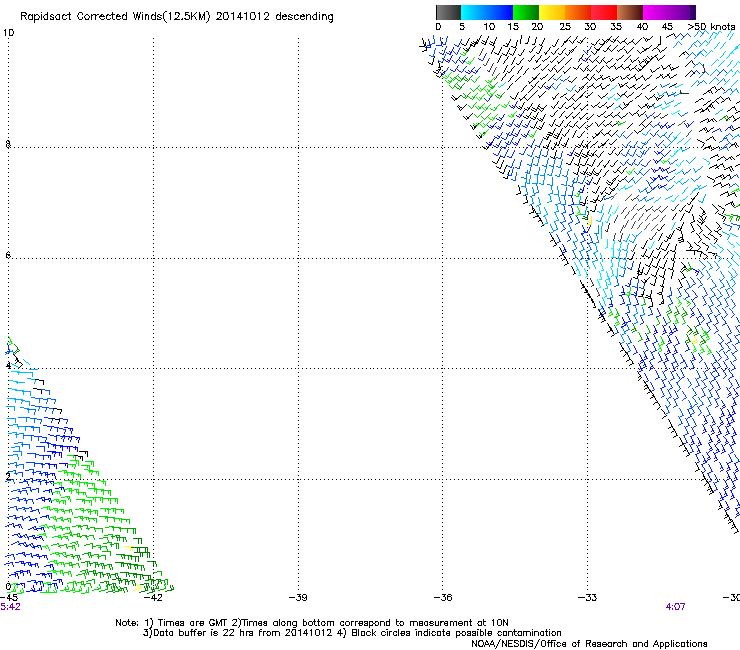This screenshot has width=740, height=650.
Task: Click the latitude label '10' on the axis
Action: pos(8,33)
